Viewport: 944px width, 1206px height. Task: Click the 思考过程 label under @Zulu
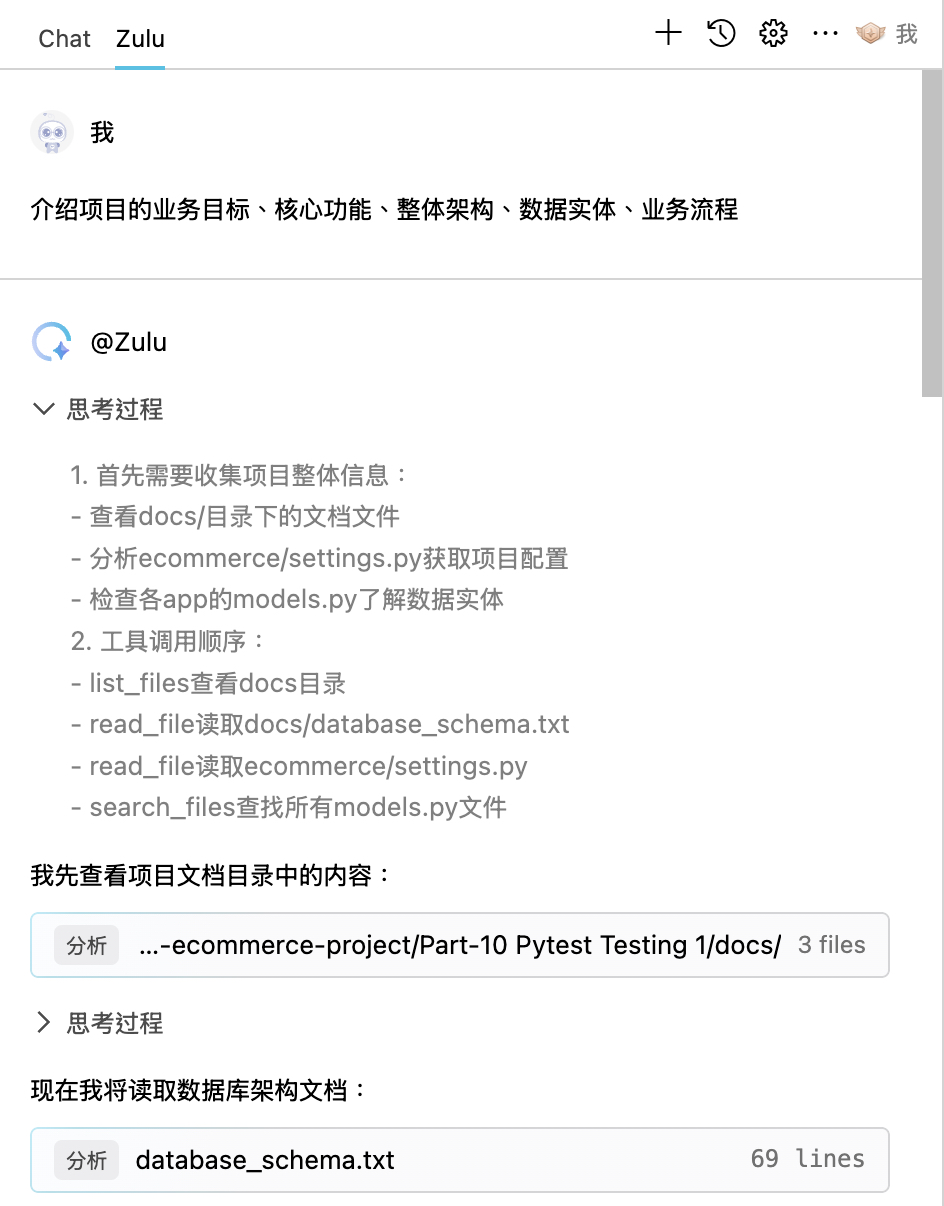click(115, 409)
